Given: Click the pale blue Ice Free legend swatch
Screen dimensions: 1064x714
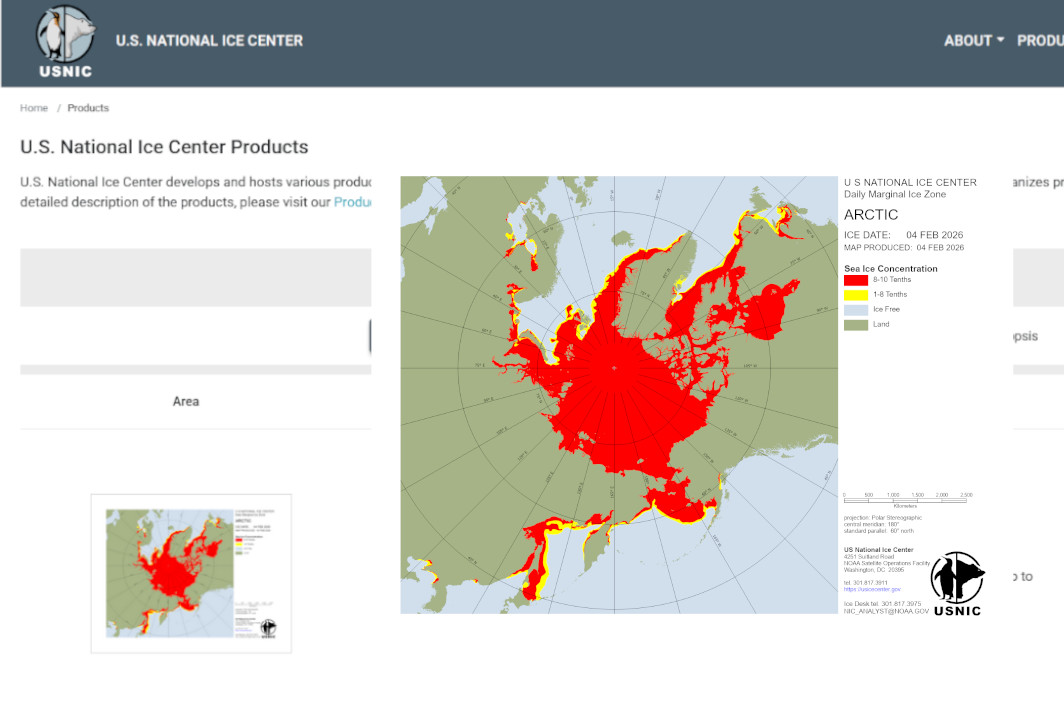Looking at the screenshot, I should pyautogui.click(x=856, y=309).
